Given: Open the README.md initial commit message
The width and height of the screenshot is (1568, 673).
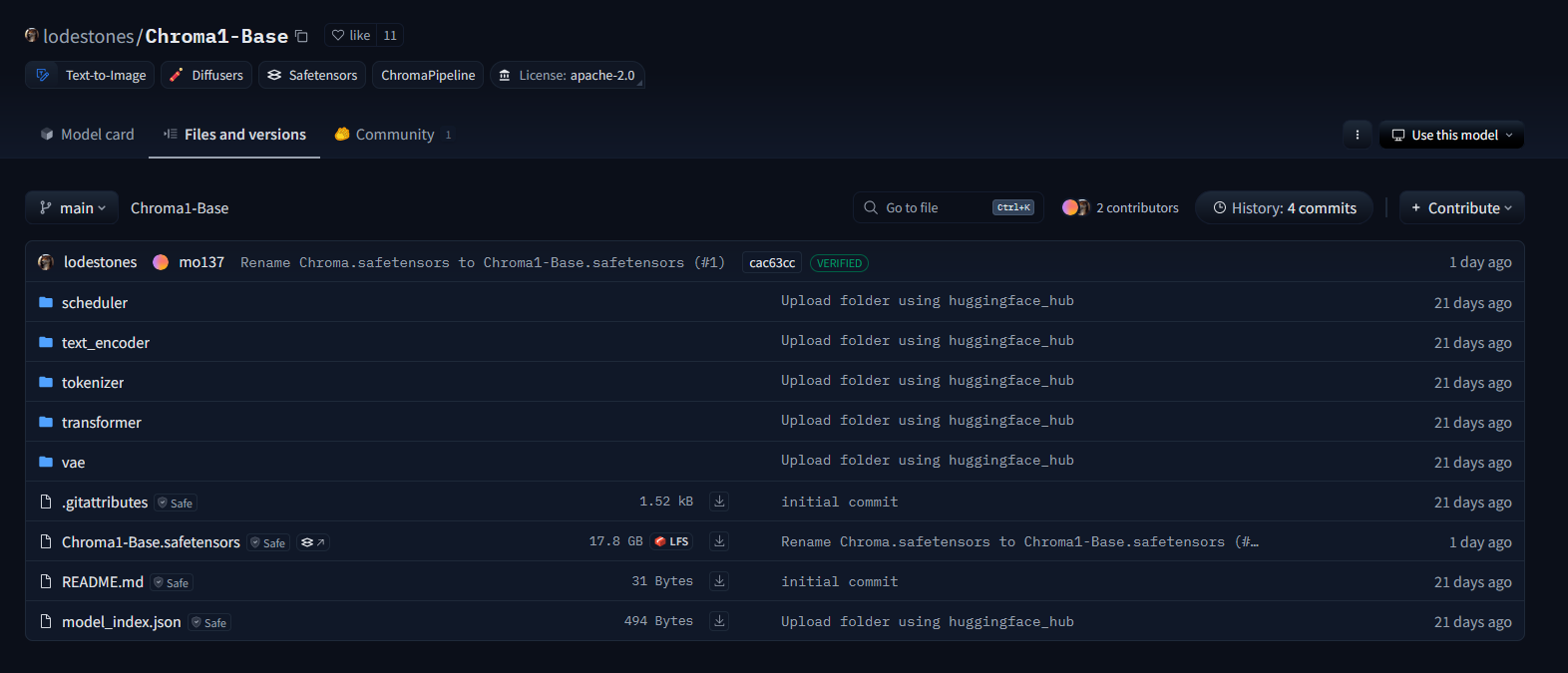Looking at the screenshot, I should tap(840, 581).
